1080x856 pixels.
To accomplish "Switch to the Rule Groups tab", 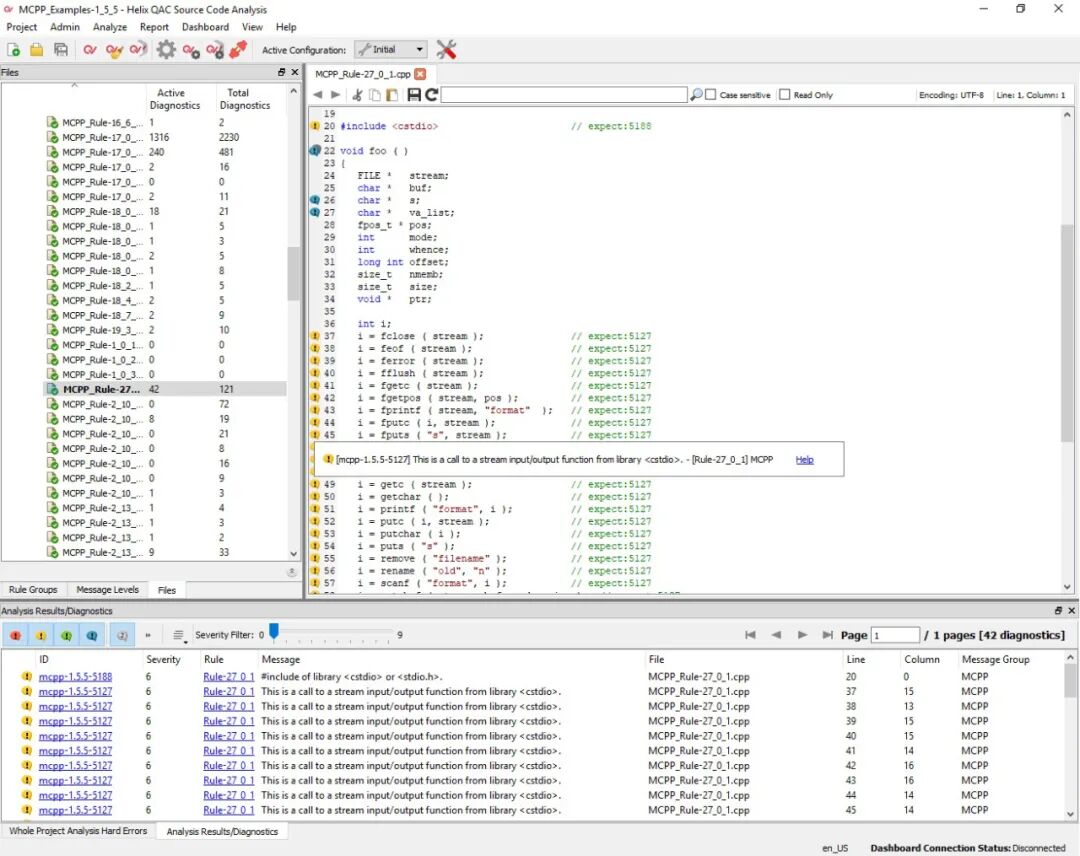I will (x=33, y=589).
